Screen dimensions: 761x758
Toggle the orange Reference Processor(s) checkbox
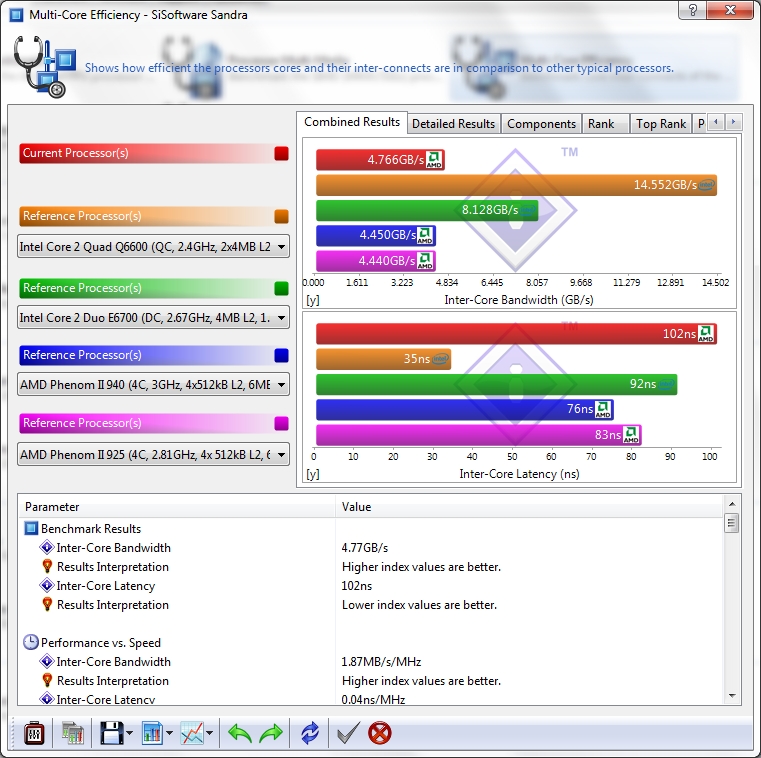[x=281, y=216]
